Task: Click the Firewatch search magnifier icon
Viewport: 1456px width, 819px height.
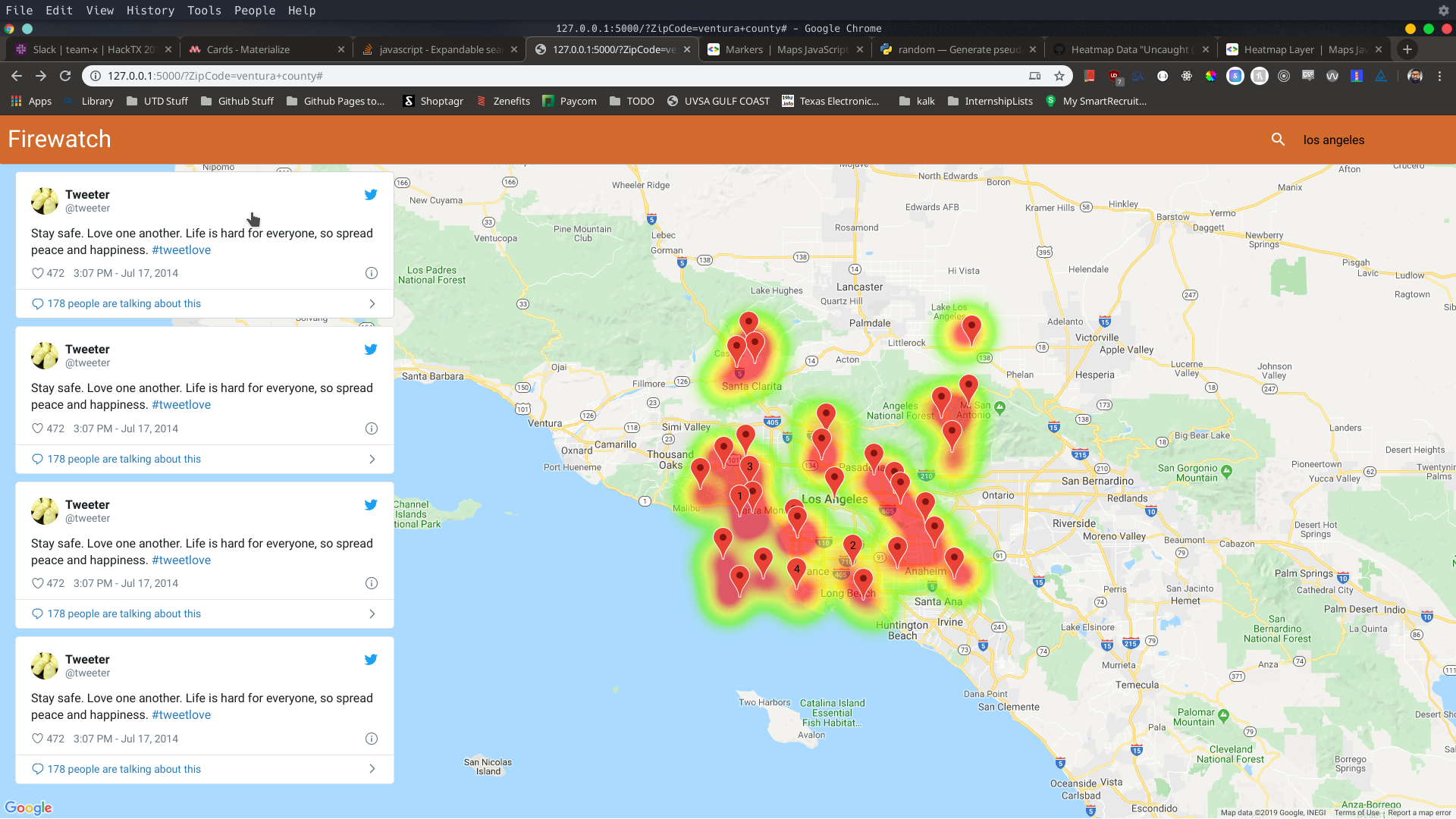Action: (x=1278, y=140)
